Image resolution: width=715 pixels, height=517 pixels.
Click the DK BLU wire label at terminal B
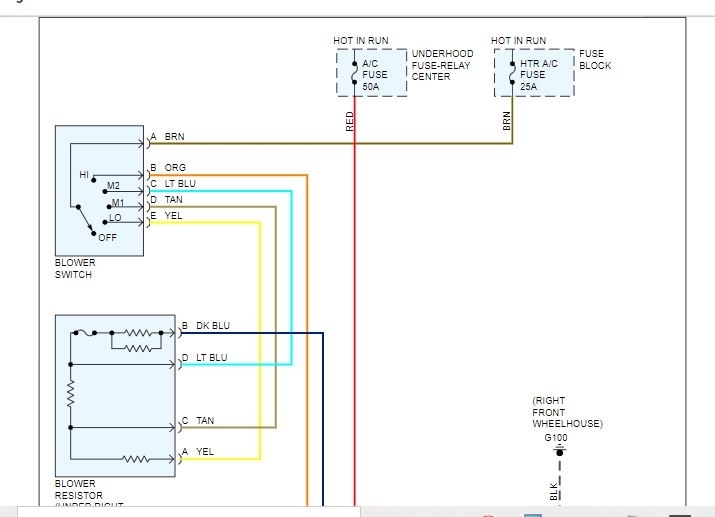pyautogui.click(x=213, y=326)
